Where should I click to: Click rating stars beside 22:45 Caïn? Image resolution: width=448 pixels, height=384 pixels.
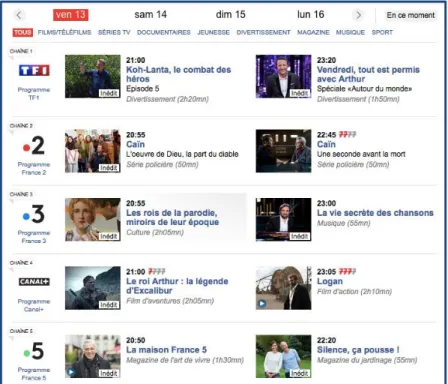pos(347,135)
